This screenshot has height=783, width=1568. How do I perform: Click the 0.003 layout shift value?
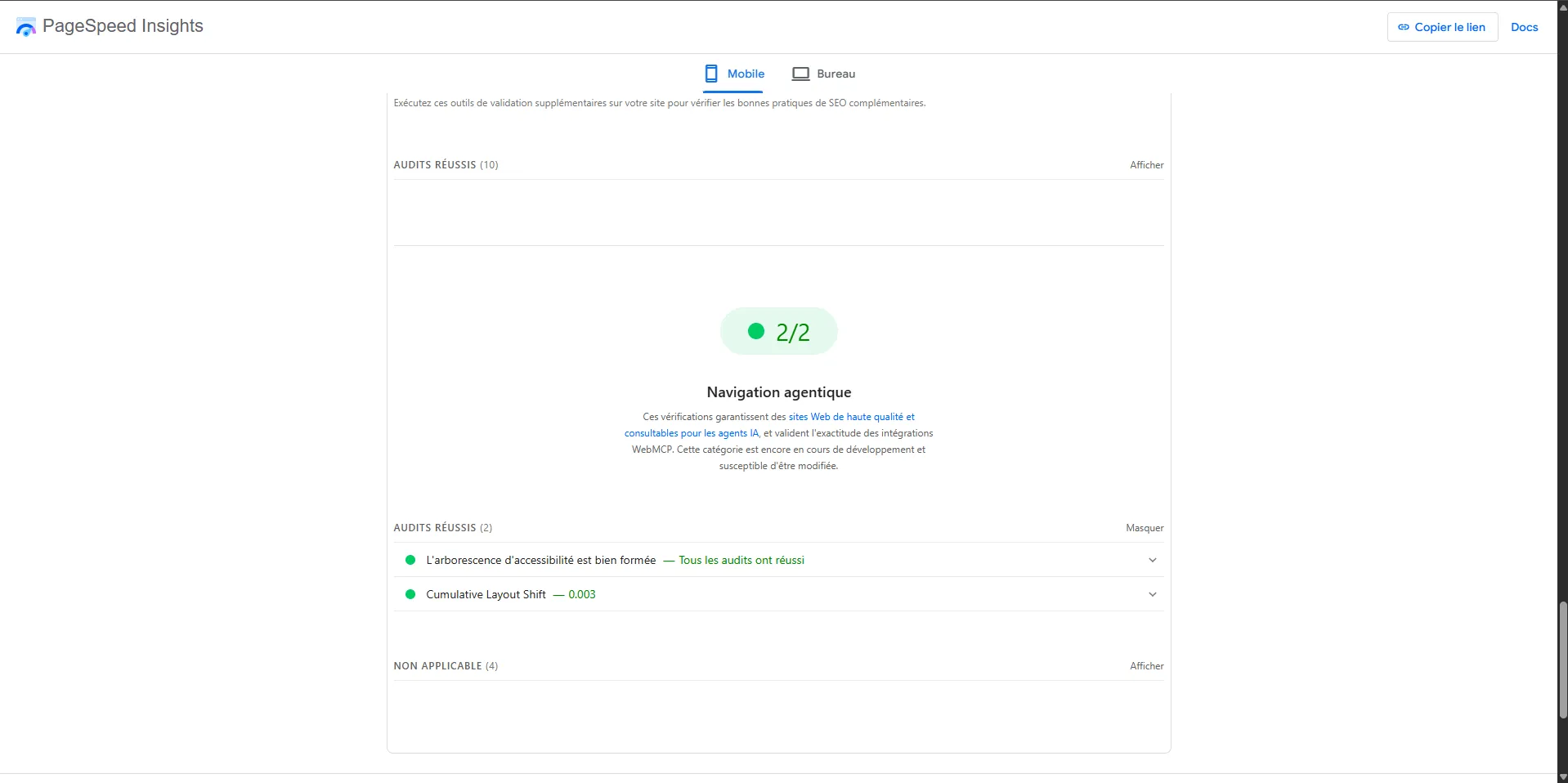click(x=582, y=594)
